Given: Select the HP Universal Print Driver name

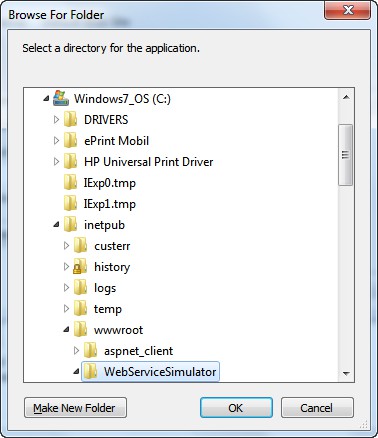Looking at the screenshot, I should tap(149, 162).
